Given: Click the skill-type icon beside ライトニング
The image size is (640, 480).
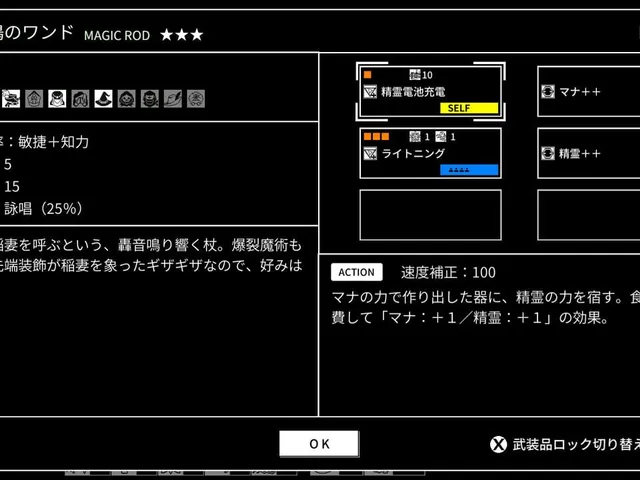Looking at the screenshot, I should (370, 154).
